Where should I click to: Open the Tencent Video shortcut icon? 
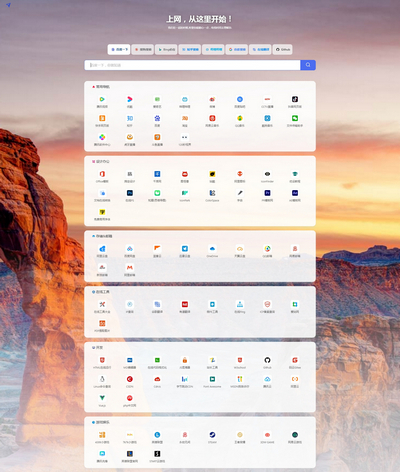(x=102, y=99)
